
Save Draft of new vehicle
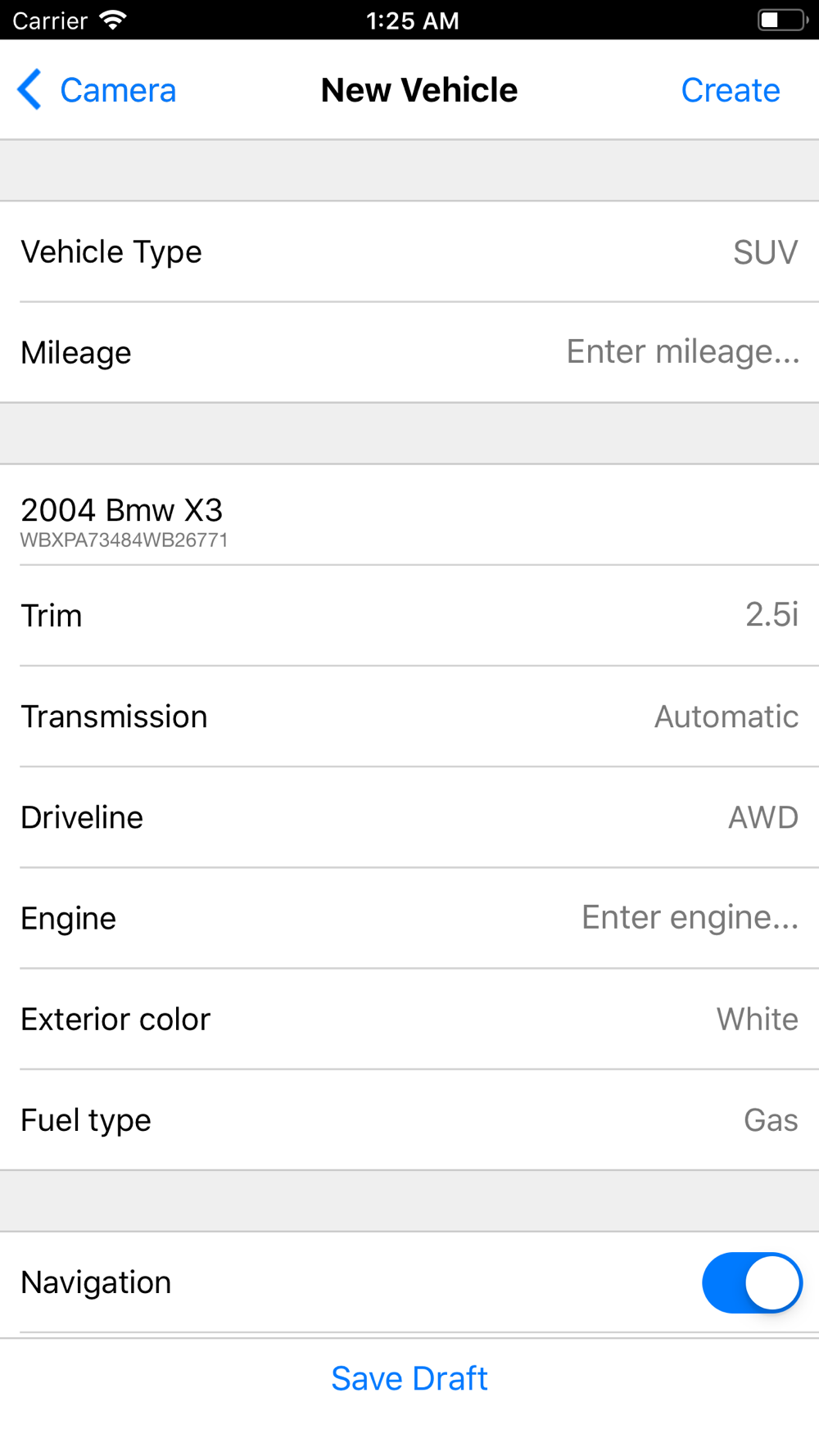(x=409, y=1378)
